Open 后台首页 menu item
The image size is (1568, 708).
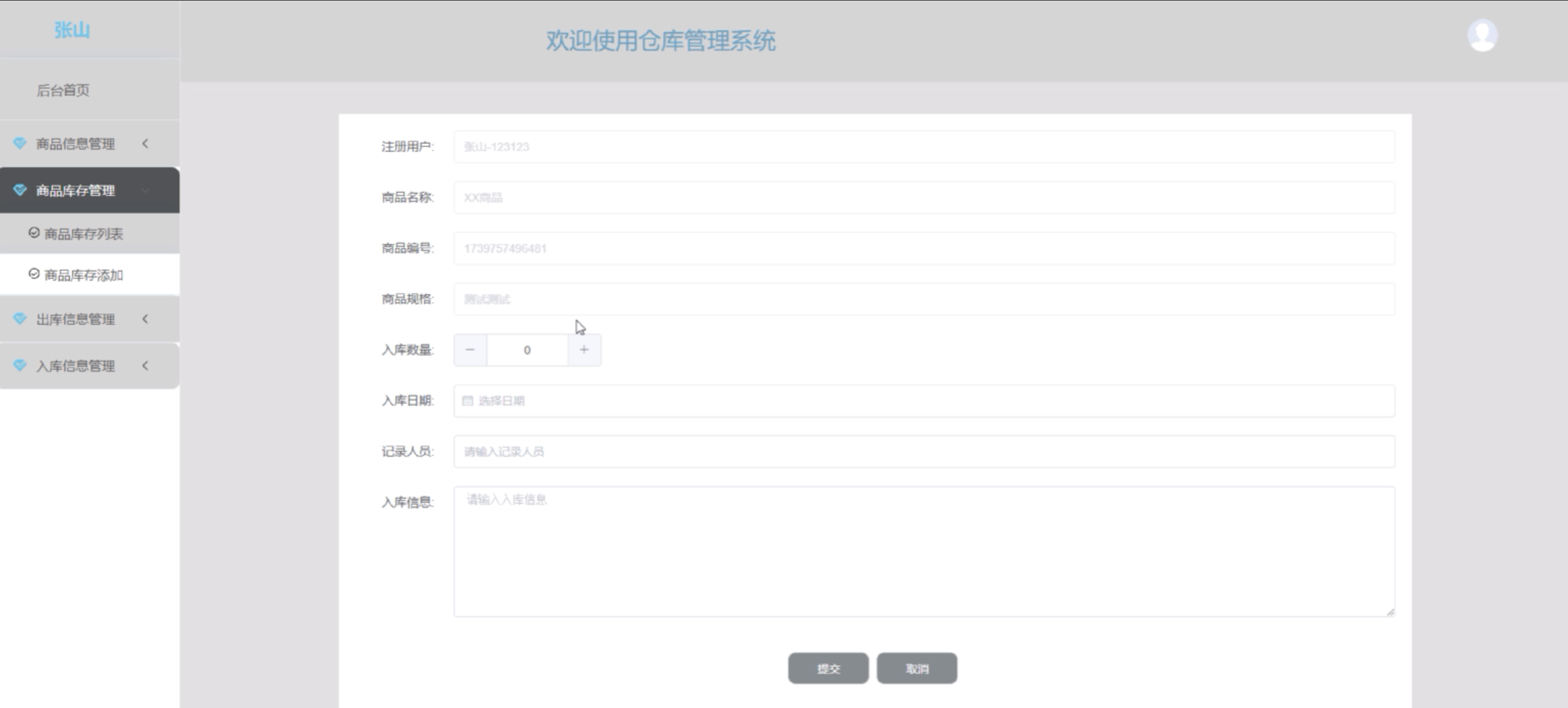(x=63, y=90)
